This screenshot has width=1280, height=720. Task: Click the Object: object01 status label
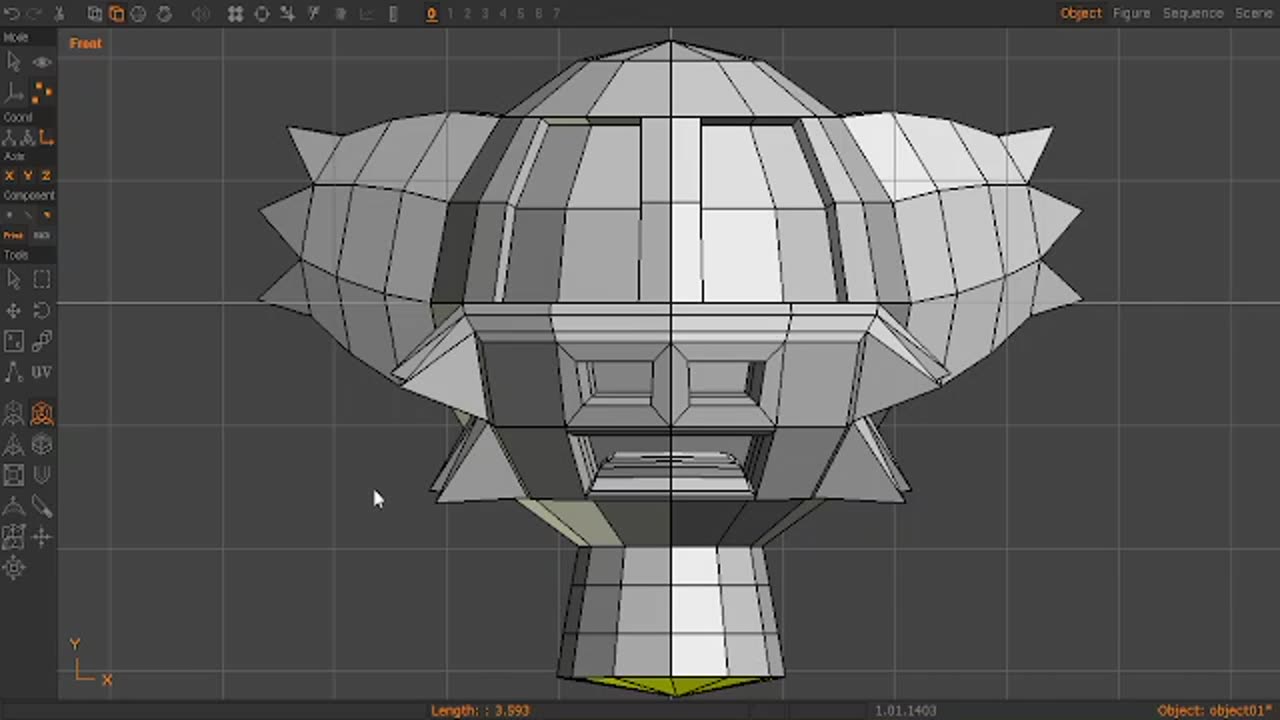coord(1215,710)
